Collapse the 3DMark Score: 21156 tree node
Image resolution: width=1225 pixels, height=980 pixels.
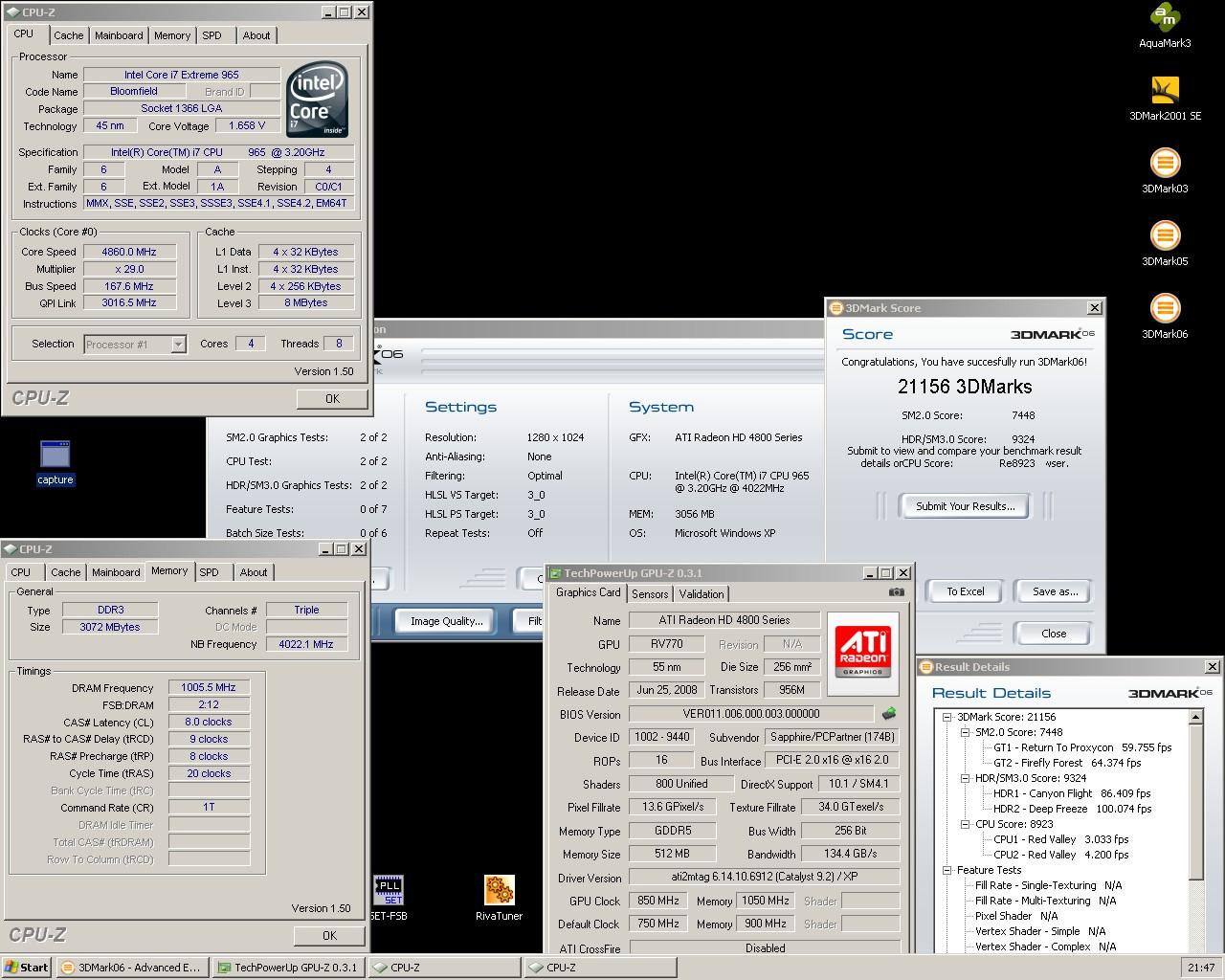click(x=947, y=717)
